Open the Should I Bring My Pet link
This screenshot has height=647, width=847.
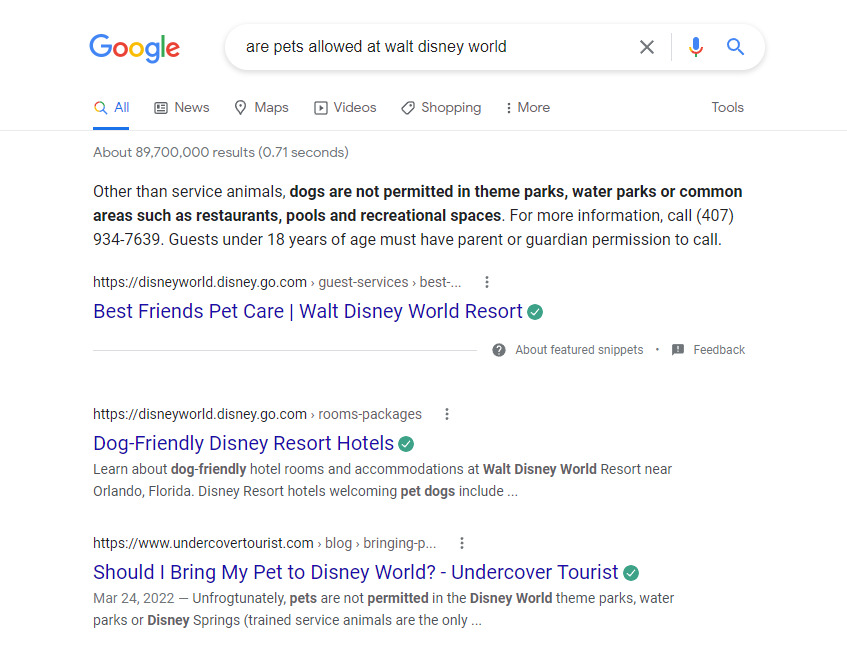pos(356,572)
